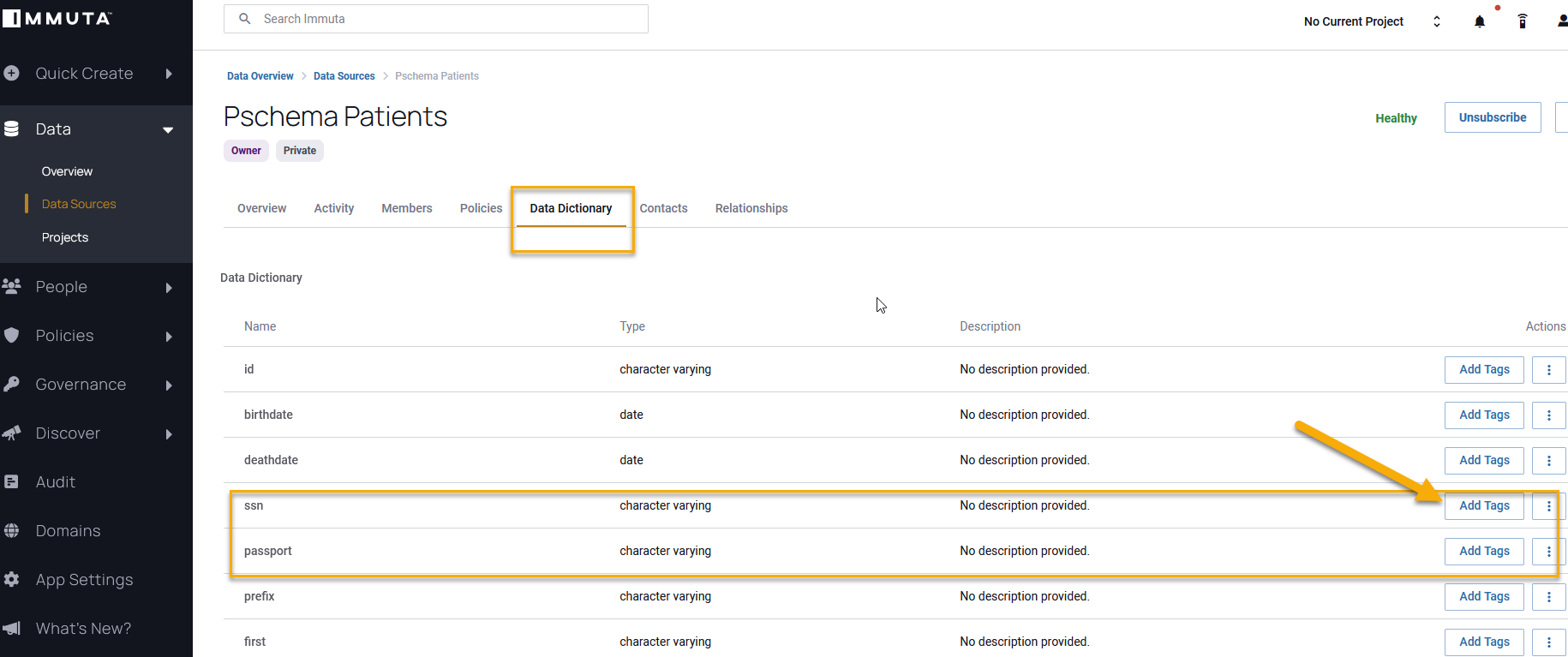Add tags to the id column
This screenshot has width=1568, height=657.
pyautogui.click(x=1485, y=370)
